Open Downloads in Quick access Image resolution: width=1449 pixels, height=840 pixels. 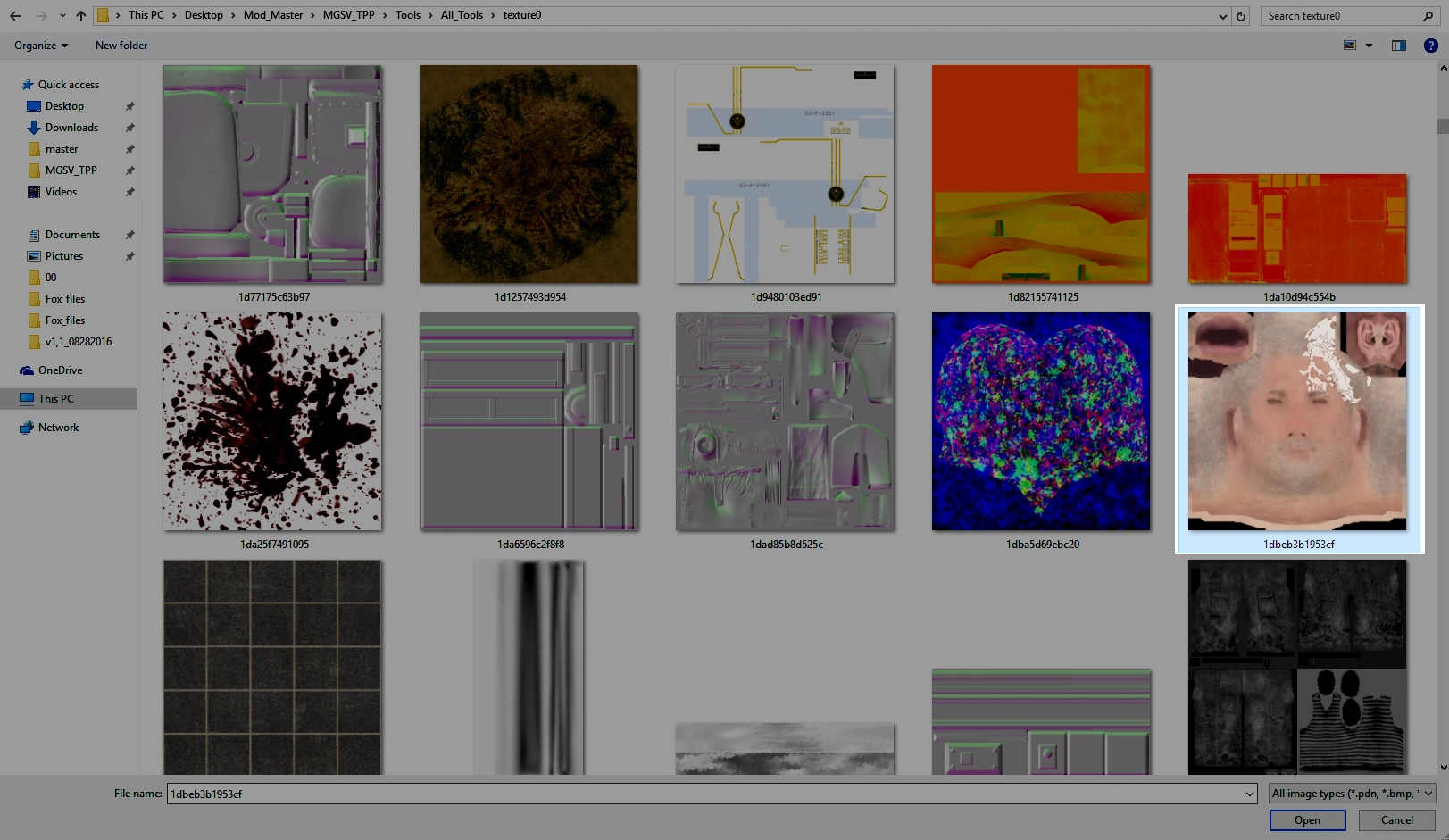71,128
